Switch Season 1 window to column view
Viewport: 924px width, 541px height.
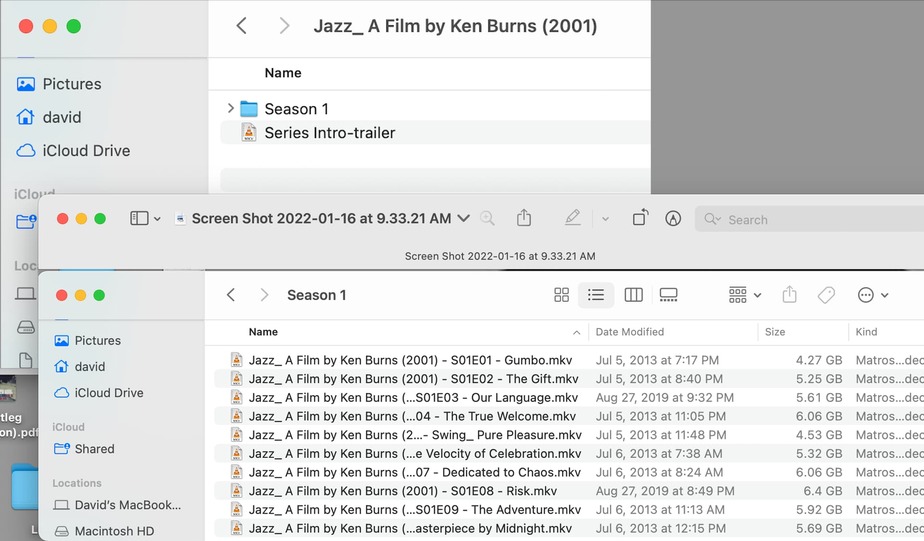[x=633, y=295]
